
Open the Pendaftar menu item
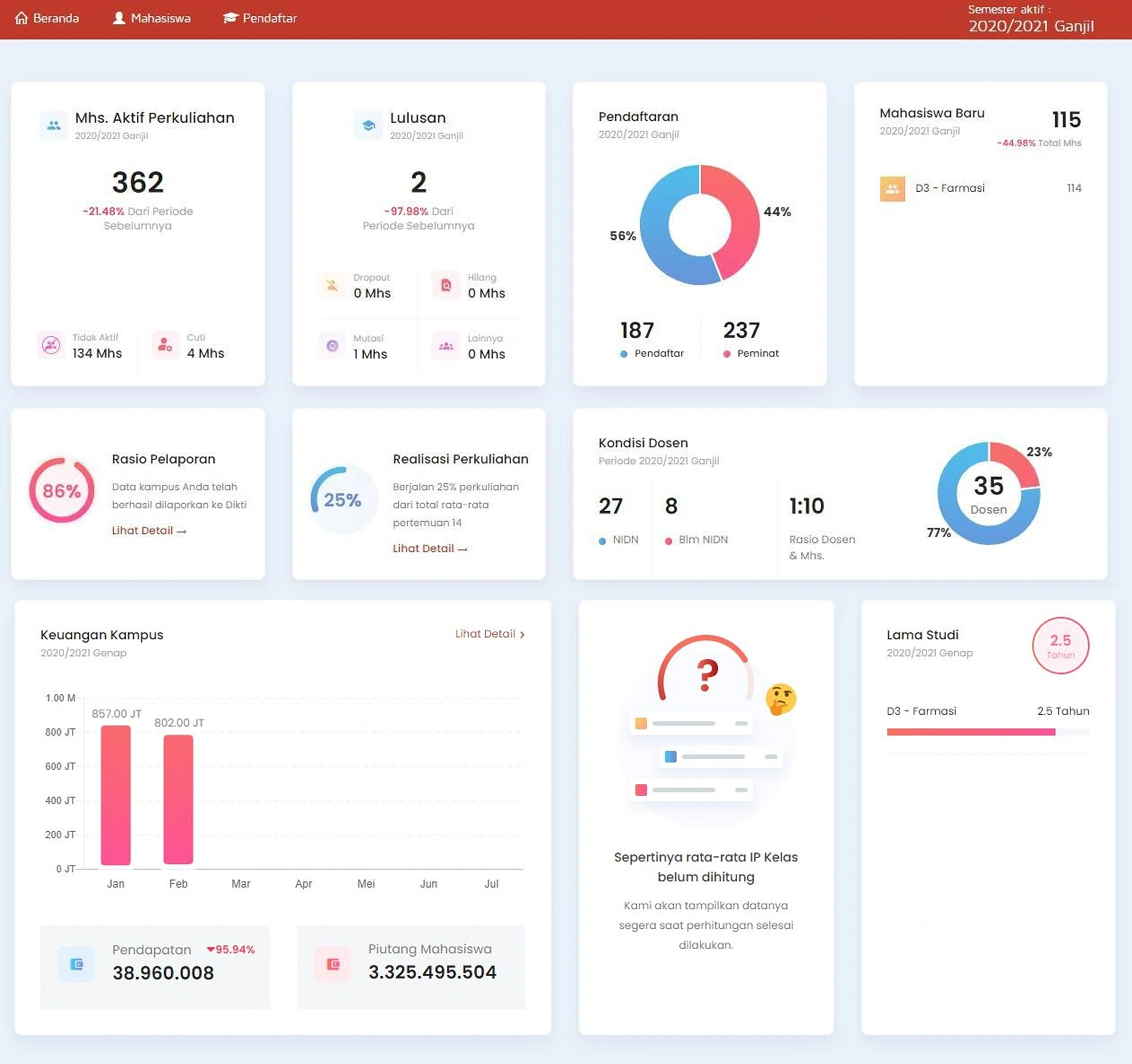pos(259,18)
